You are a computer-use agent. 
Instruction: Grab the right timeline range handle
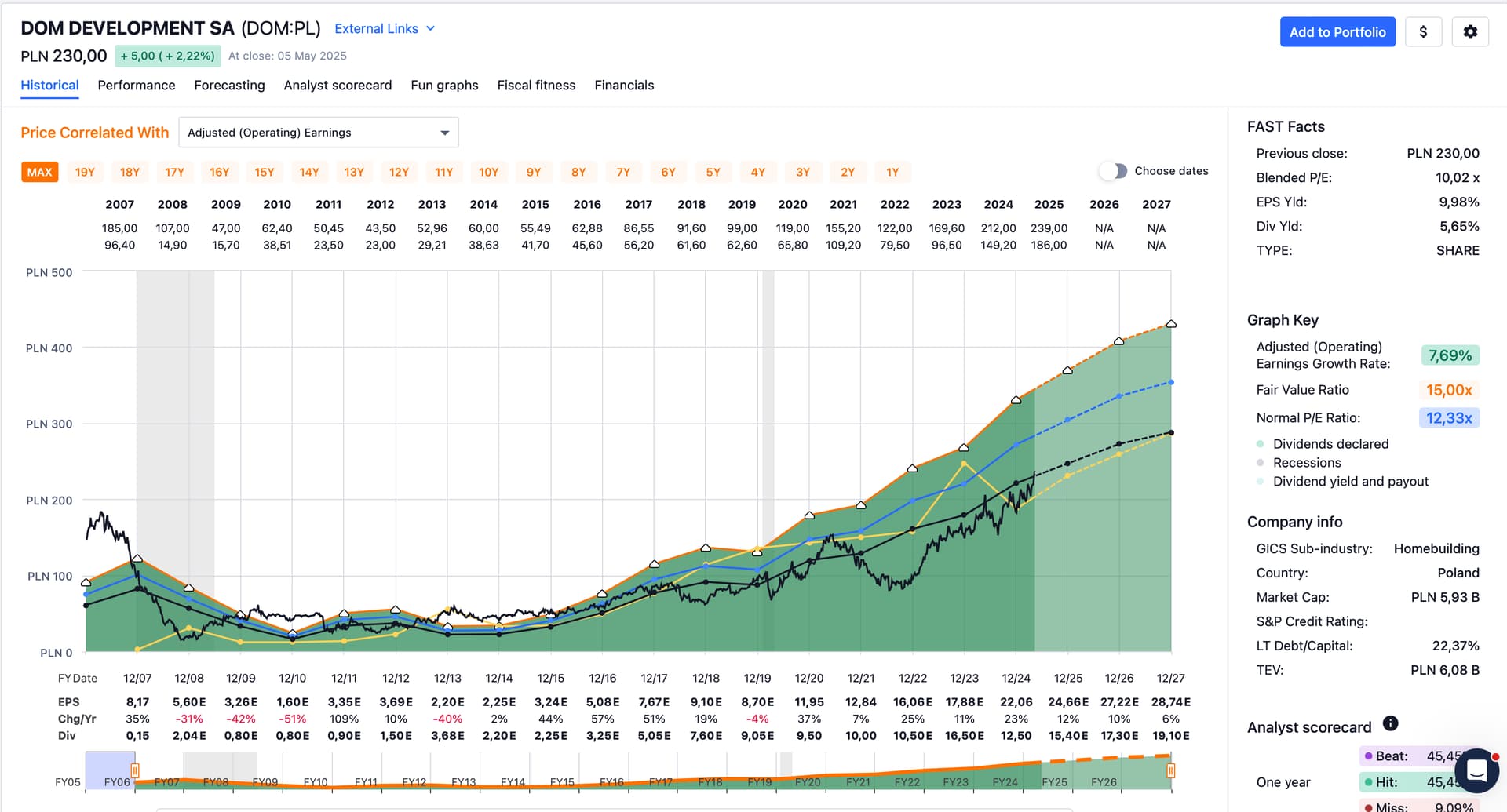pyautogui.click(x=1170, y=770)
